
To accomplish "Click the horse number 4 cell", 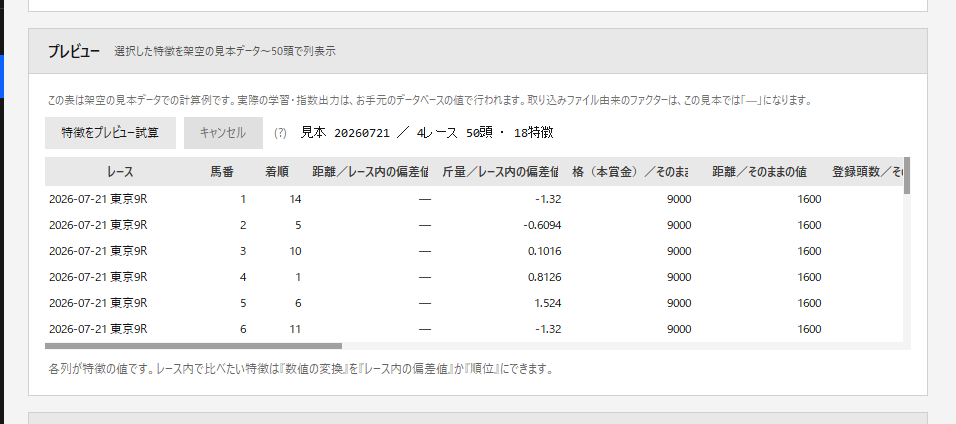I will click(243, 277).
